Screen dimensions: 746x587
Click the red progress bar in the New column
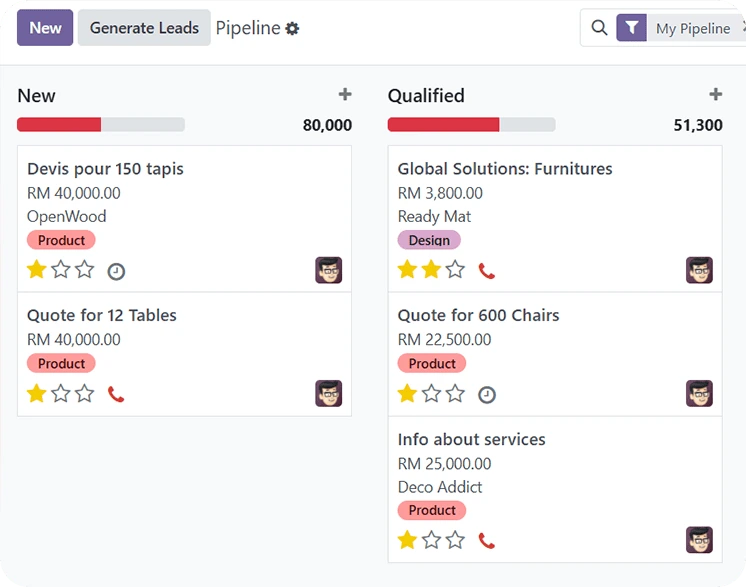59,125
